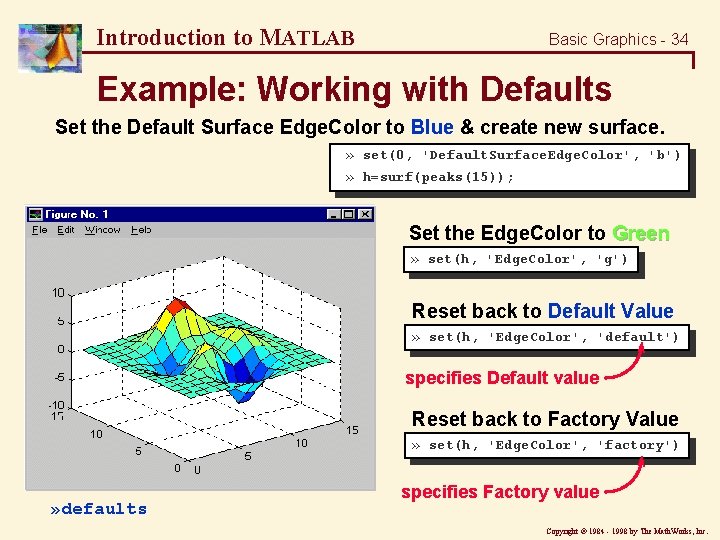
Task: Click the 'Introduction to MATLAB' header
Action: (225, 38)
